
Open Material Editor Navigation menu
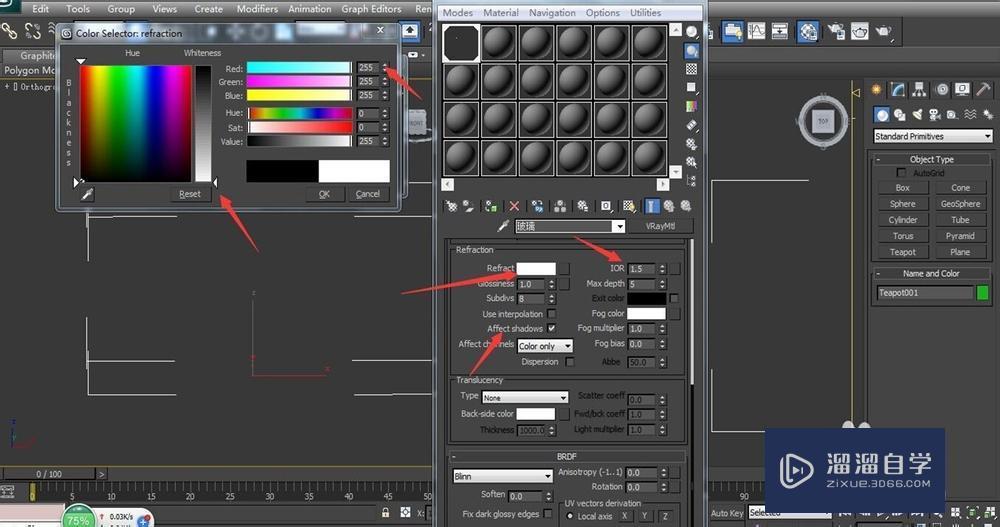tap(552, 13)
